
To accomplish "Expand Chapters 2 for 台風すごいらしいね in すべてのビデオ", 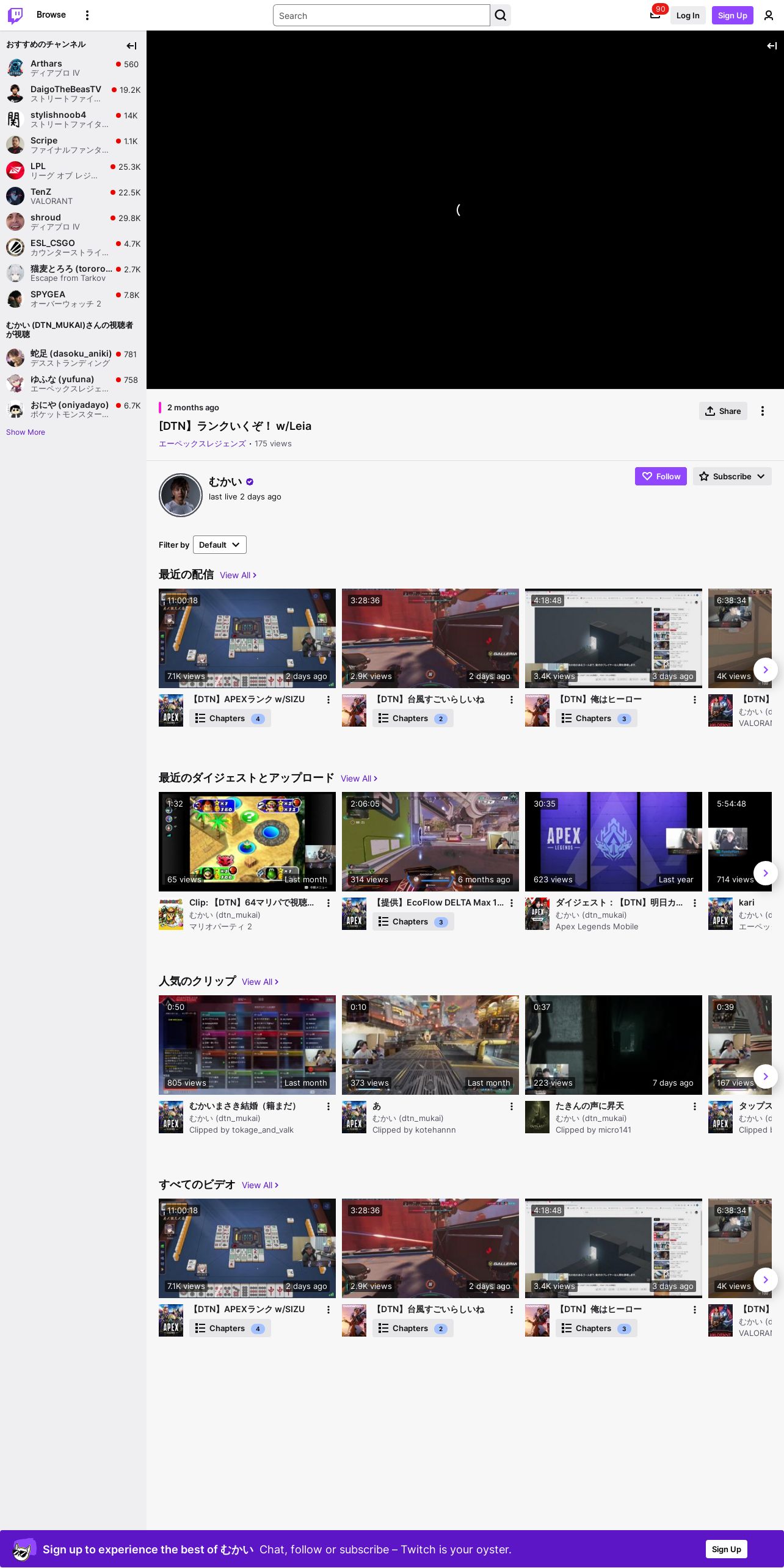I will tap(413, 1329).
